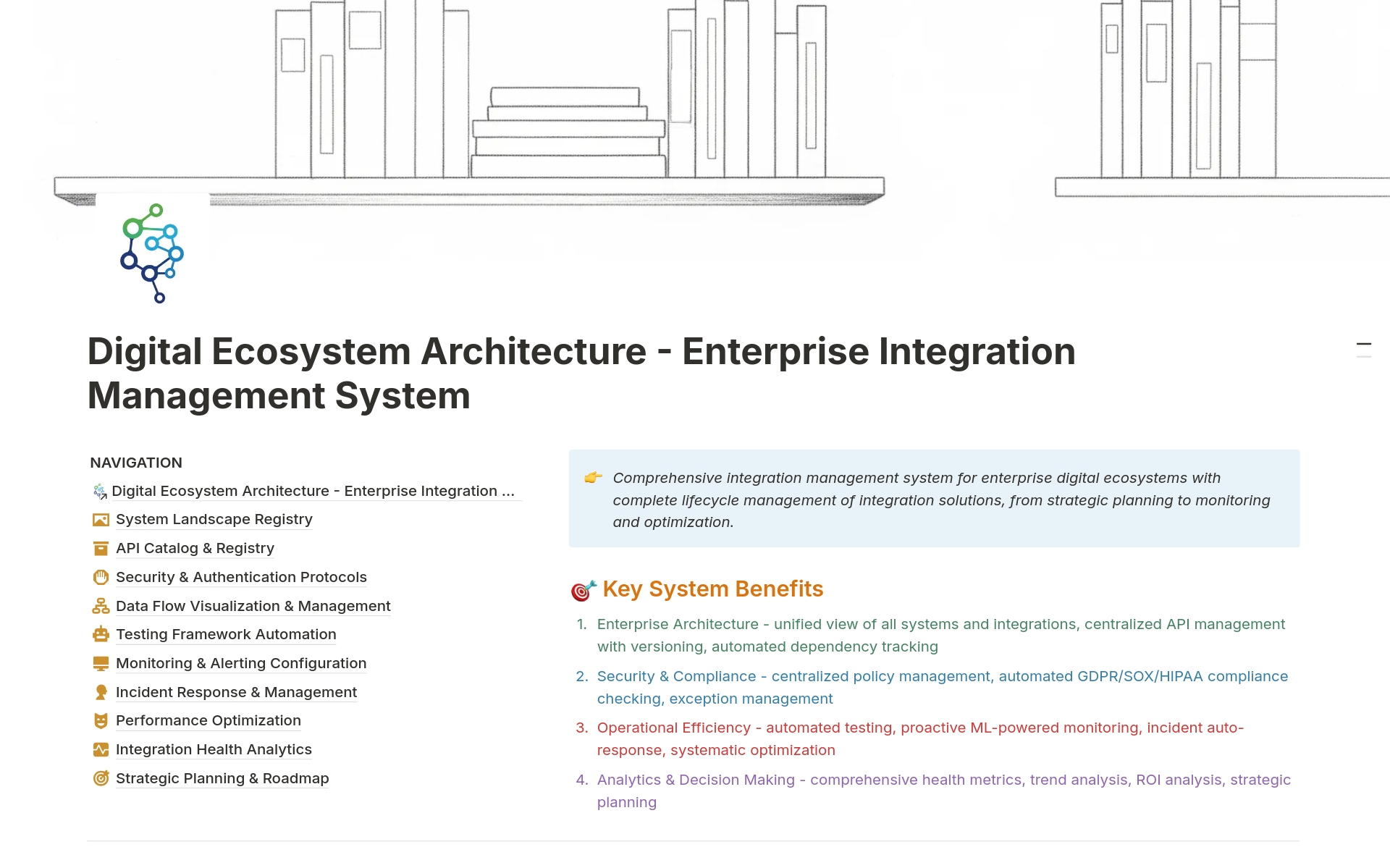
Task: Open the API Catalog & Registry link
Action: coord(195,549)
